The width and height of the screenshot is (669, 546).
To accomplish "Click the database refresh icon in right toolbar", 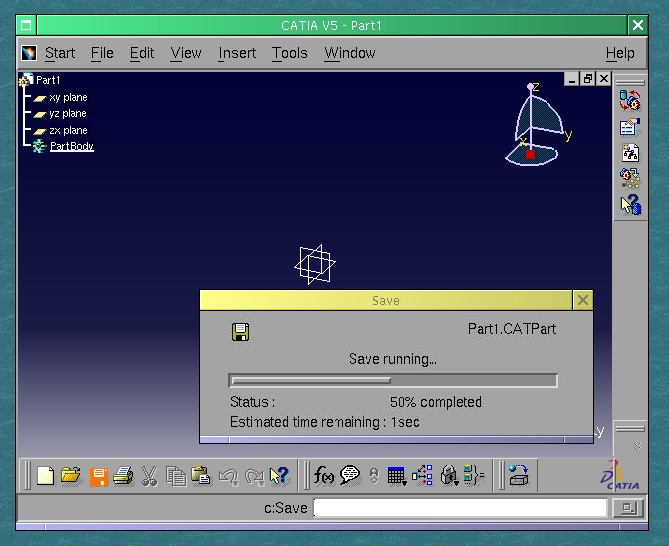I will coord(630,101).
